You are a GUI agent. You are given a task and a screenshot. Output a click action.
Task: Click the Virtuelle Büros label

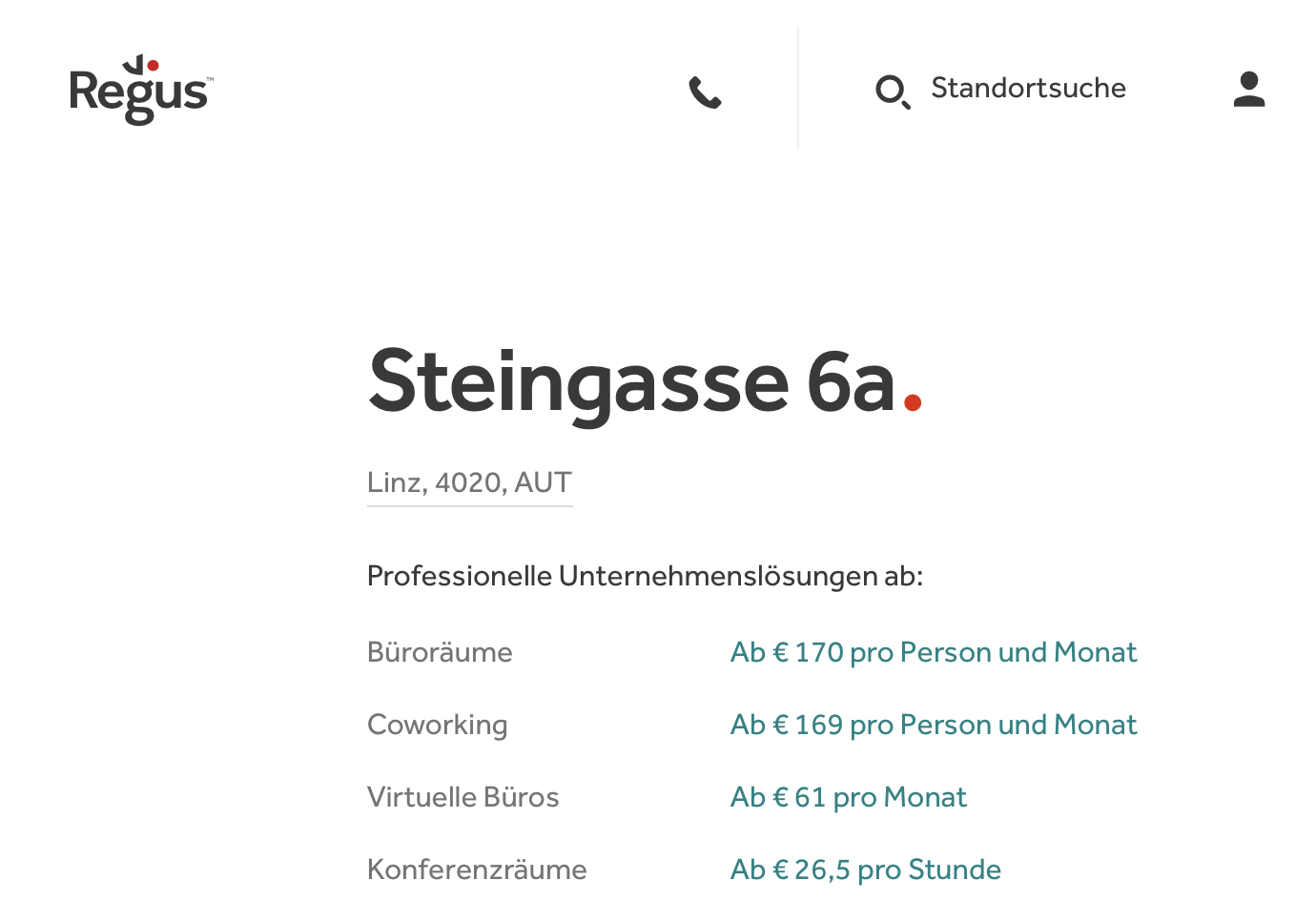[x=463, y=797]
